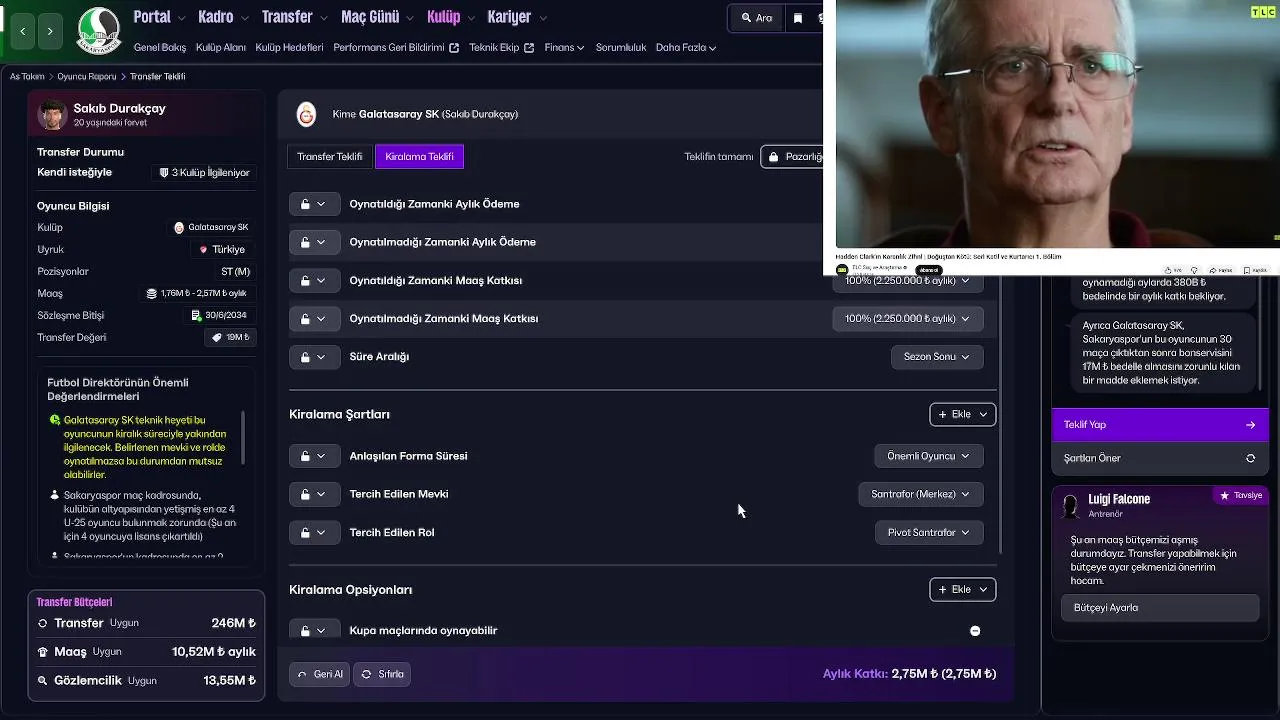The height and width of the screenshot is (720, 1280).
Task: Click the bookmark icon beside search
Action: (x=798, y=18)
